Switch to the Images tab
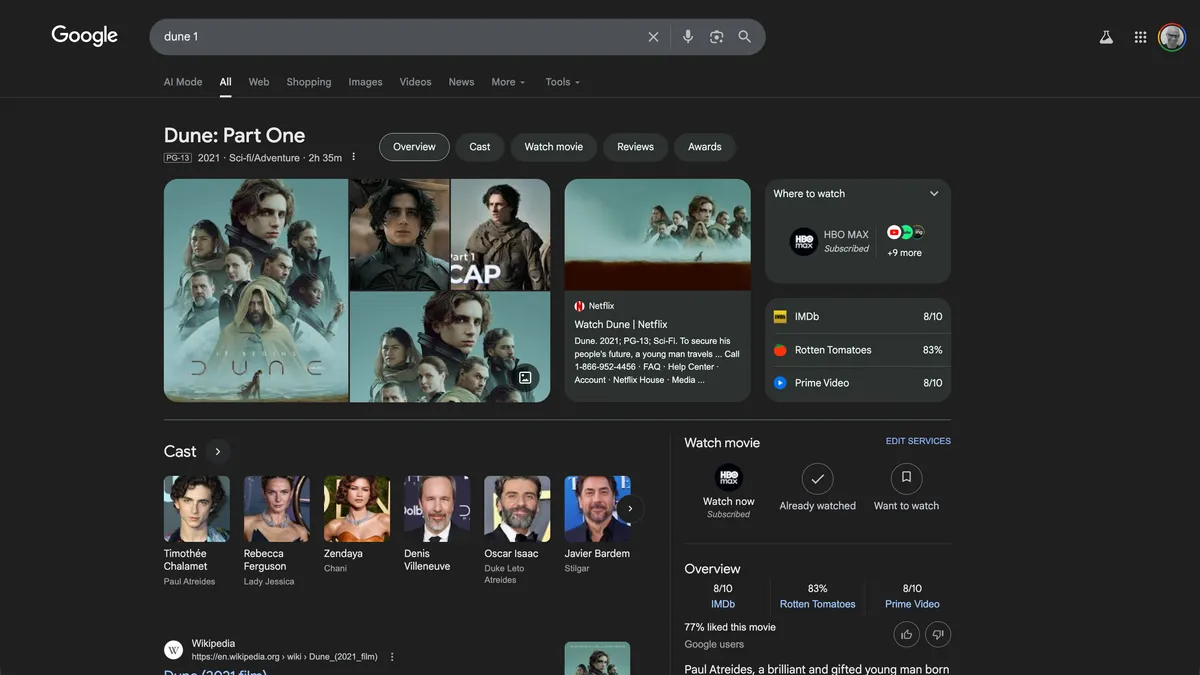 point(365,82)
